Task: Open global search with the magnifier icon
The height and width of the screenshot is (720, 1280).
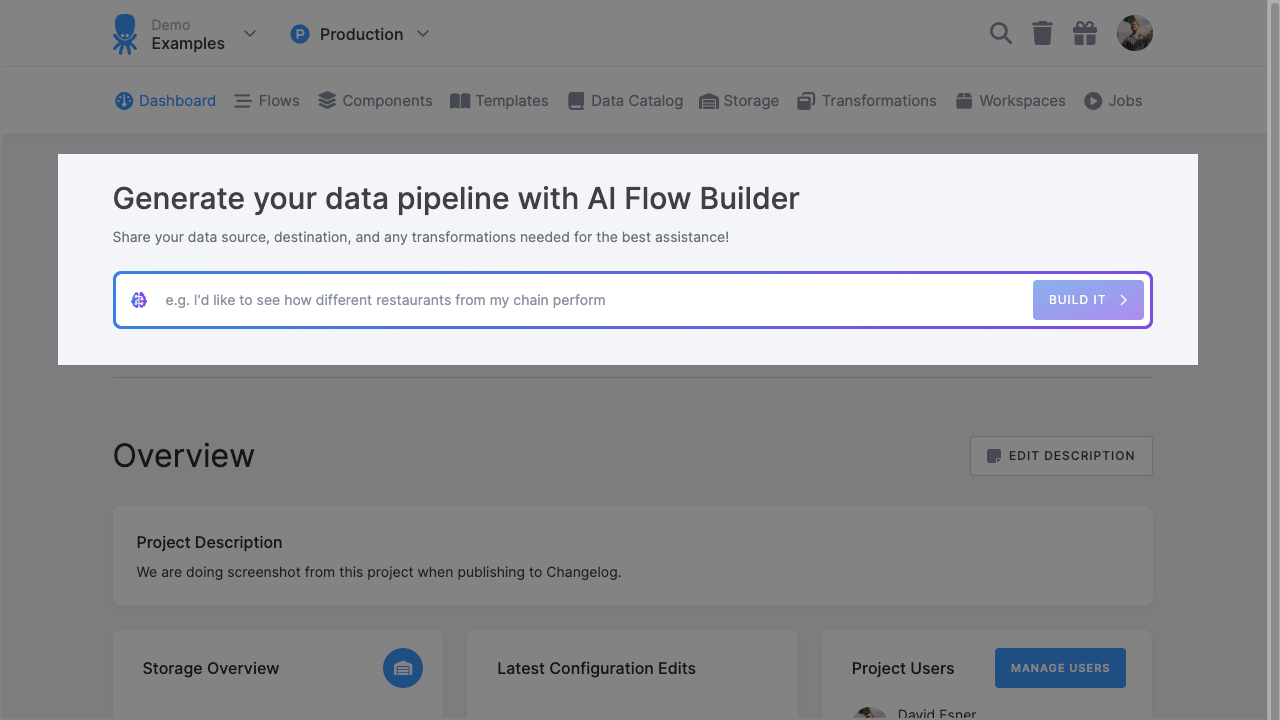Action: click(1000, 33)
